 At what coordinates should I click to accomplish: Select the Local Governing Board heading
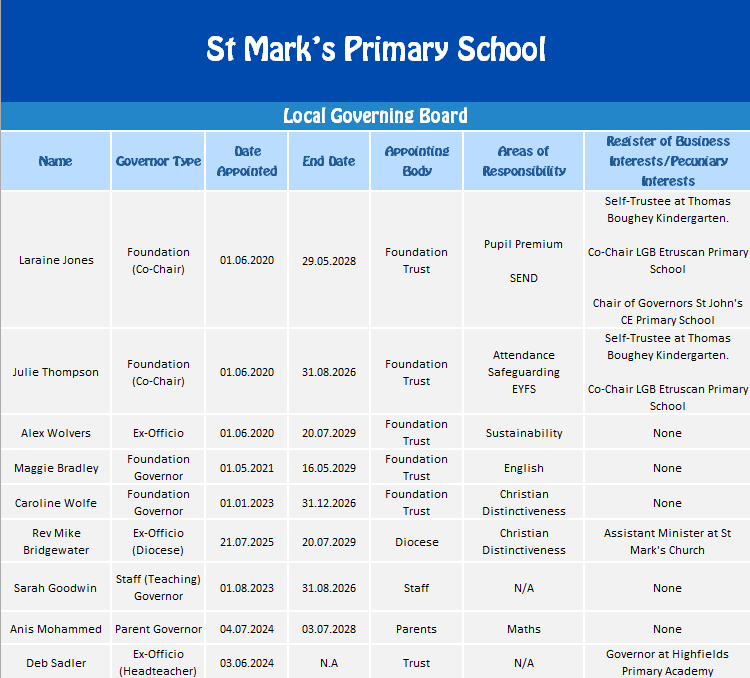pos(375,116)
